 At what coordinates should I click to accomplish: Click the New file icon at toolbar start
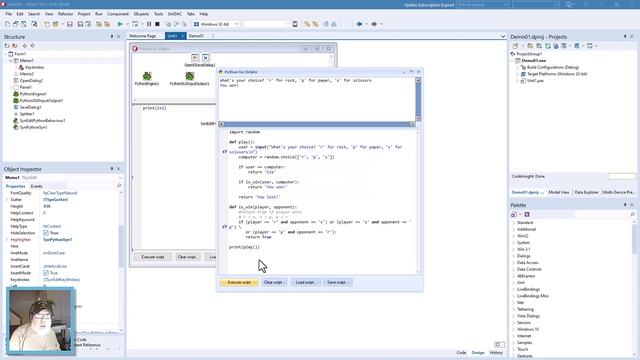(x=7, y=24)
